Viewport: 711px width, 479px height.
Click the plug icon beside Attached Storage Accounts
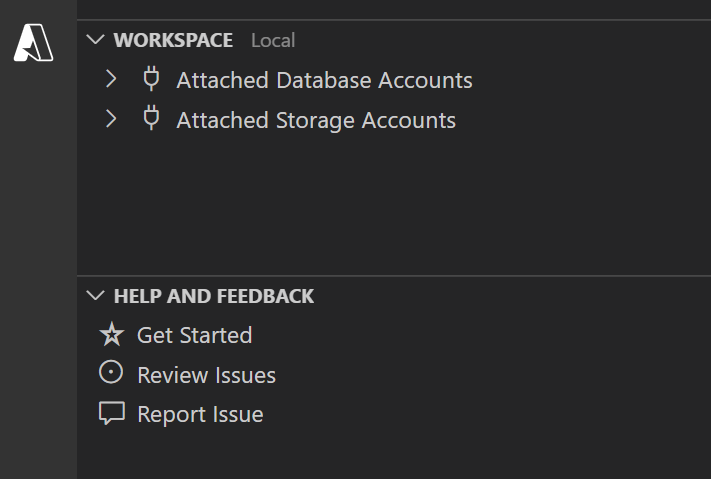(151, 119)
